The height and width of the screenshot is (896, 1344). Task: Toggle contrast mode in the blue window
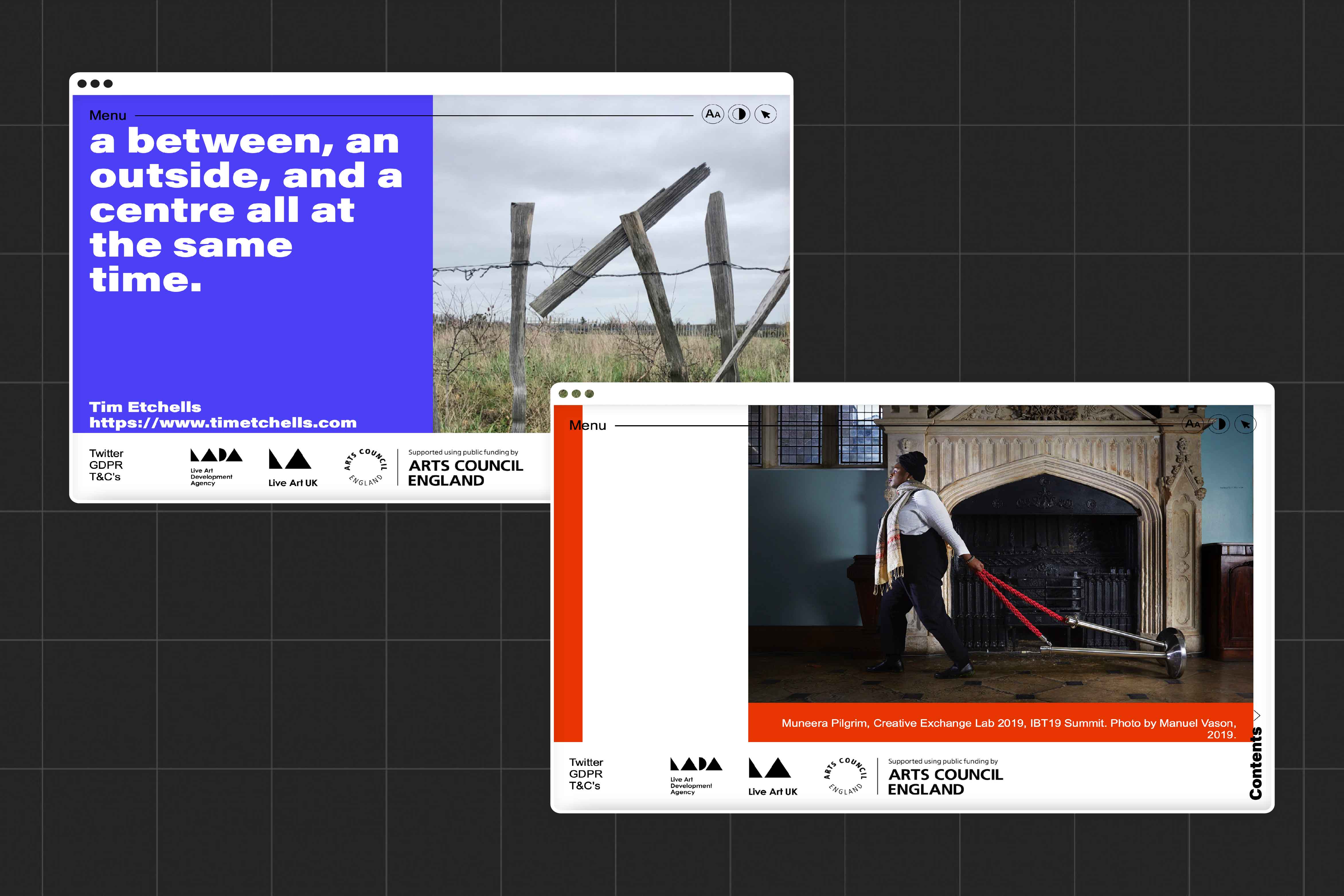[x=739, y=114]
